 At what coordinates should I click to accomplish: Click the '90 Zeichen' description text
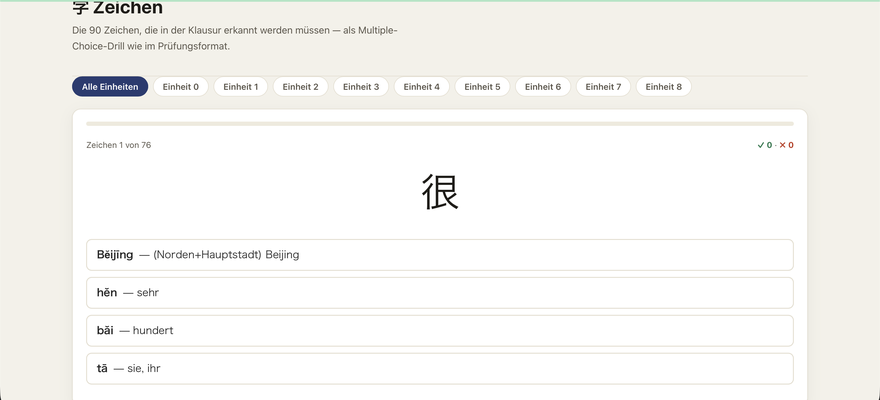(235, 38)
